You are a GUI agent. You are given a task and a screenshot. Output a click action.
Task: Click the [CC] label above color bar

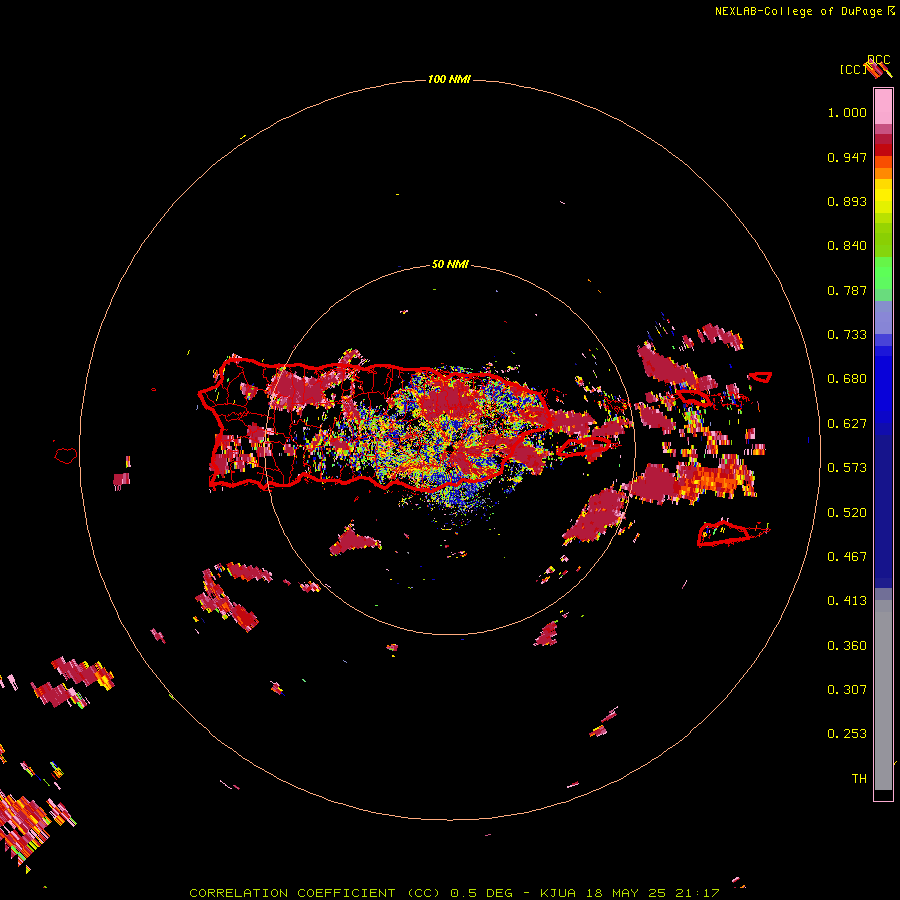(852, 70)
